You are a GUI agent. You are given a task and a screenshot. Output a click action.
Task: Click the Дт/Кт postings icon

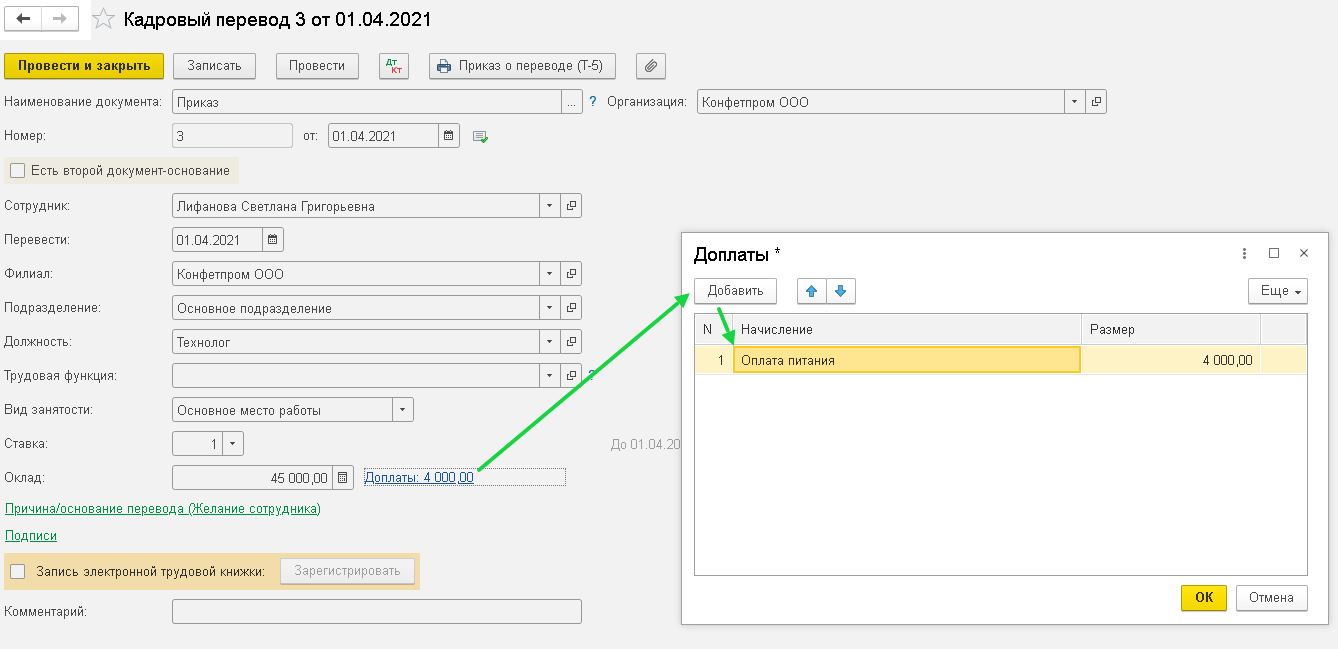[x=394, y=66]
